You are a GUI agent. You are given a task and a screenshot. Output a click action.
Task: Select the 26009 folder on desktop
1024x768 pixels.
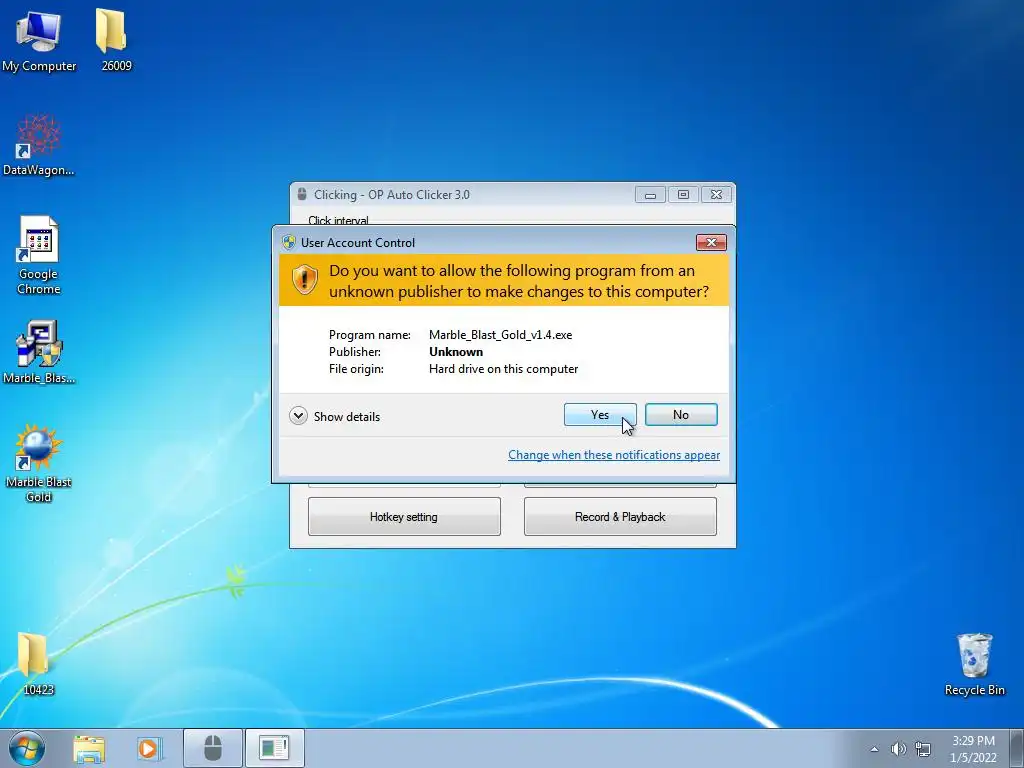coord(116,40)
